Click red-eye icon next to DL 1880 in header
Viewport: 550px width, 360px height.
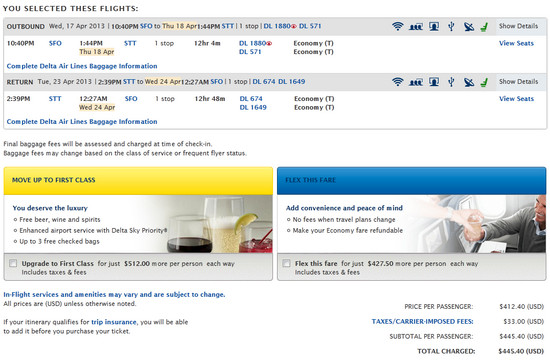294,26
